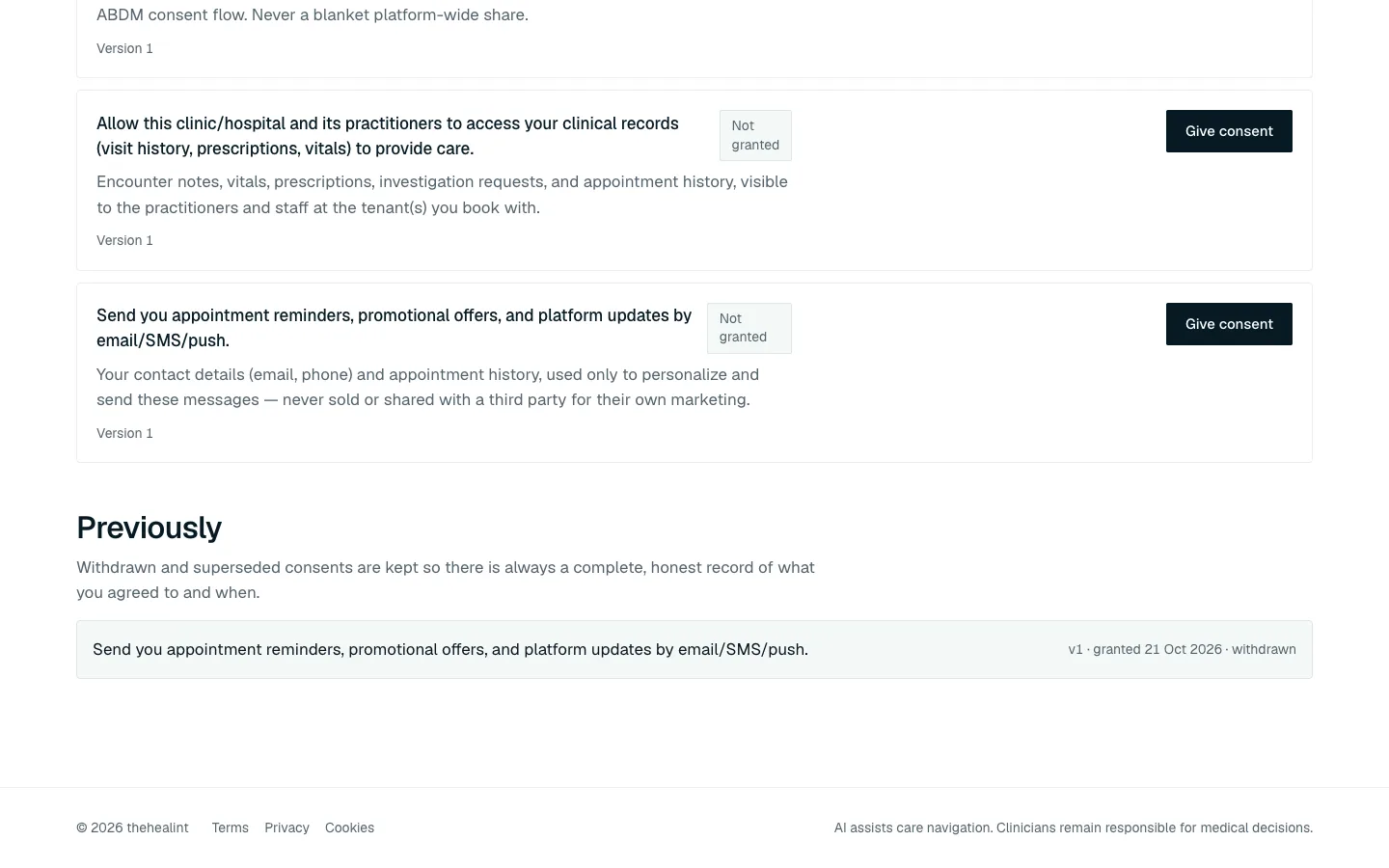Viewport: 1389px width, 868px height.
Task: Open the Privacy link in footer
Action: coord(286,827)
